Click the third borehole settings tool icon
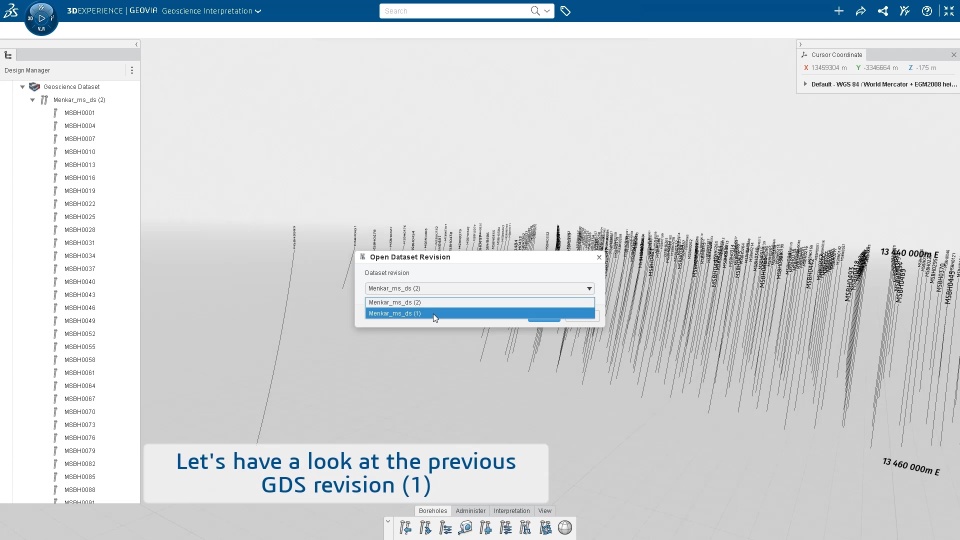This screenshot has height=540, width=960. (446, 527)
